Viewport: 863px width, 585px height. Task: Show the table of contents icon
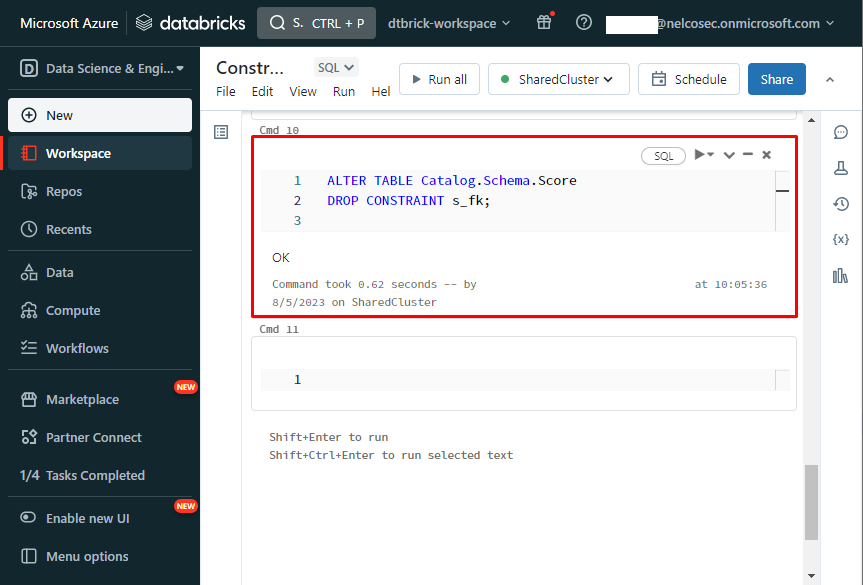[x=222, y=132]
